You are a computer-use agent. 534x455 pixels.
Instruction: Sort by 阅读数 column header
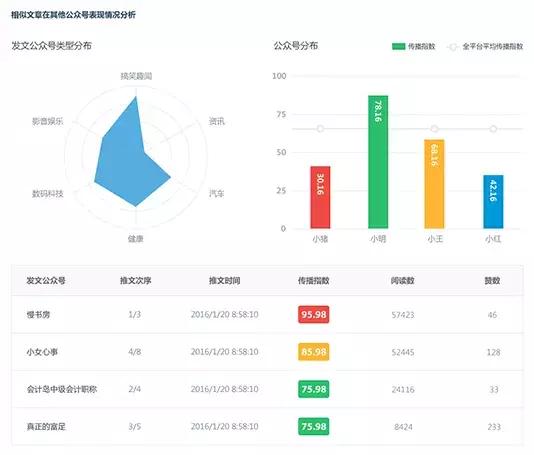pos(403,281)
